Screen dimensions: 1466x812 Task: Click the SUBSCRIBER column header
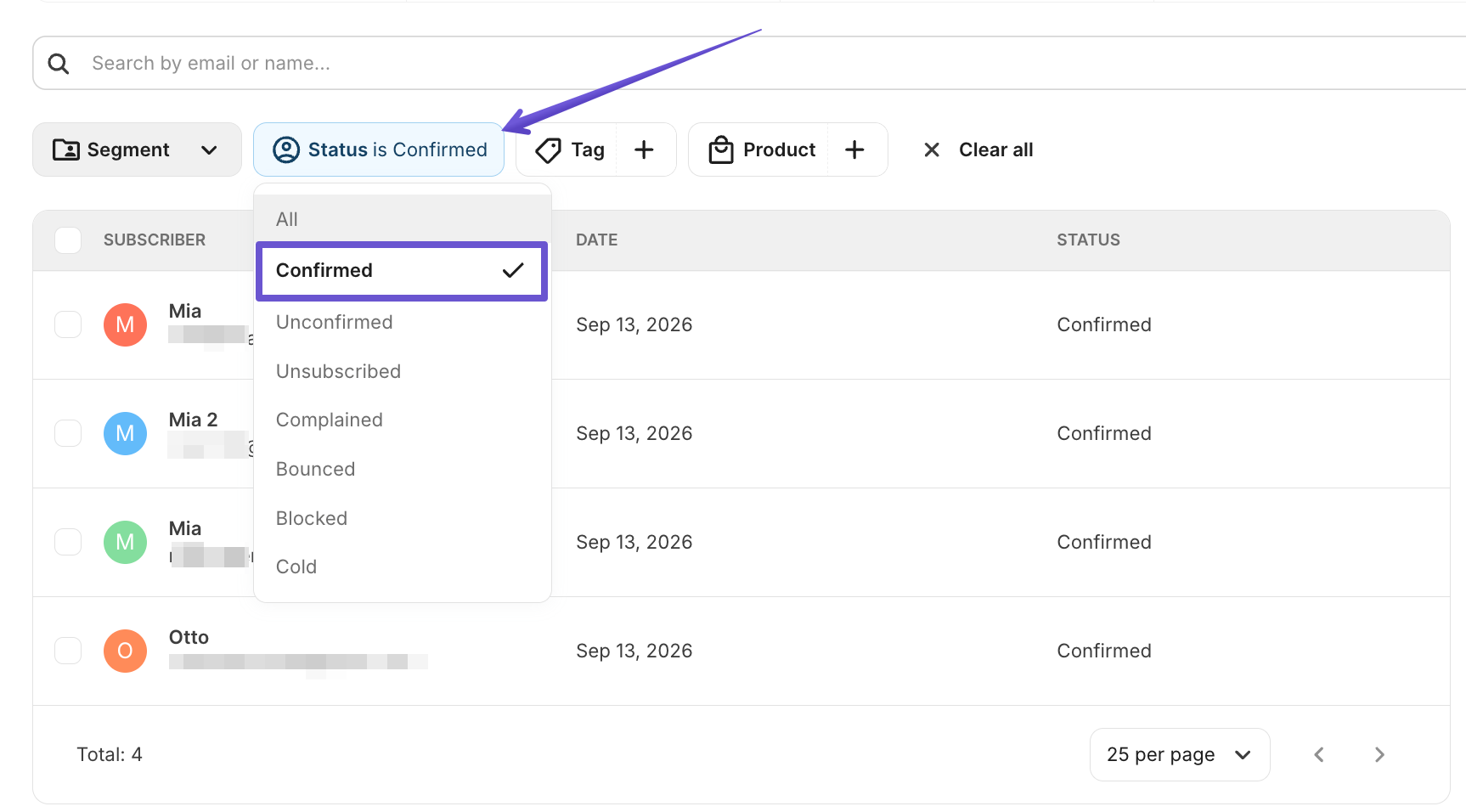click(155, 240)
